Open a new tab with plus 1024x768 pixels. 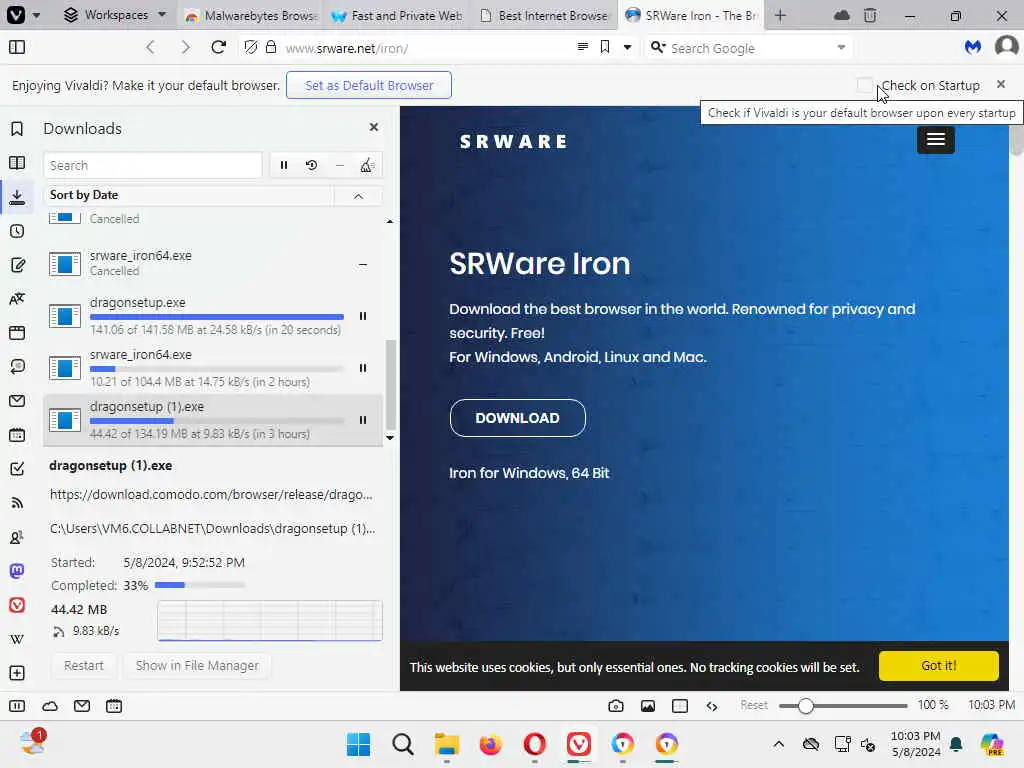(x=780, y=15)
